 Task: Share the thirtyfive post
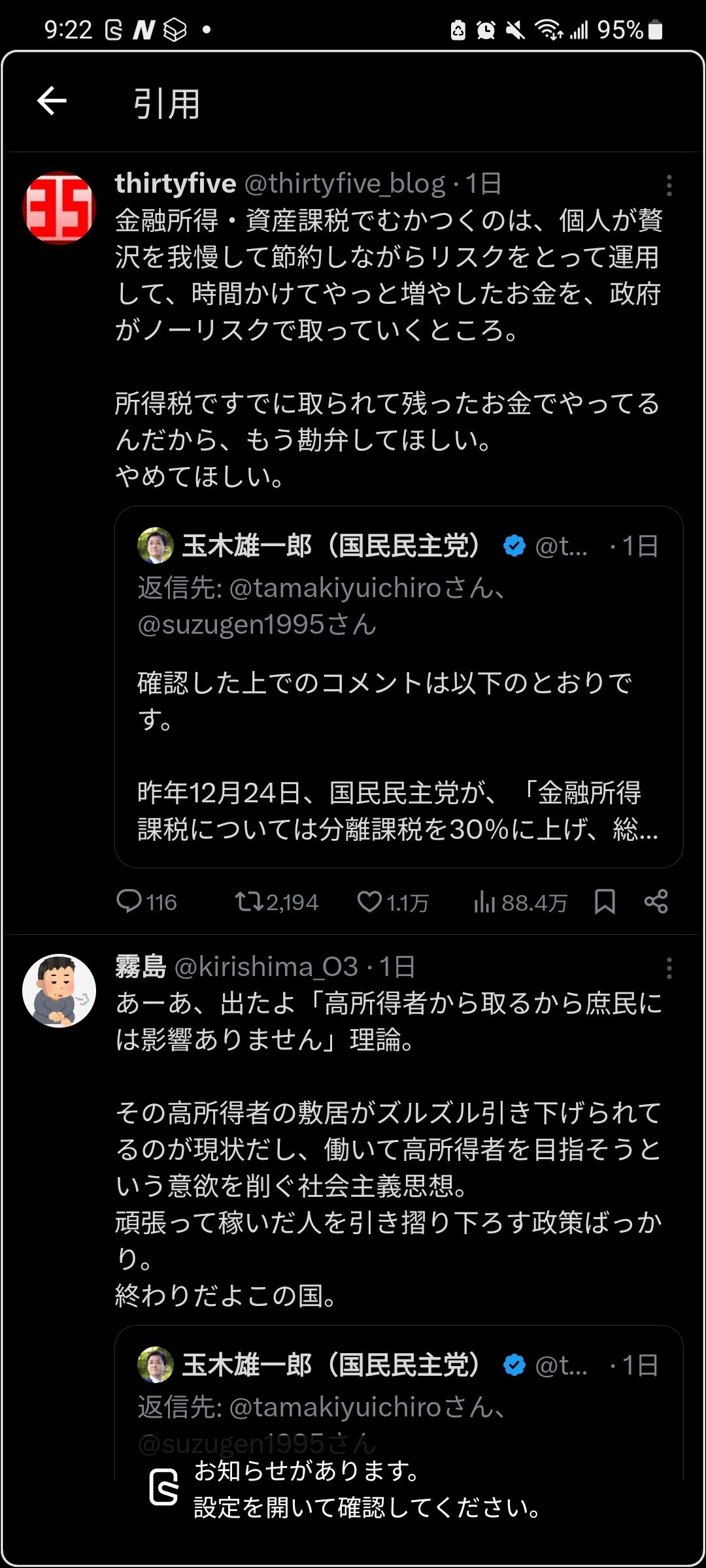pos(656,902)
